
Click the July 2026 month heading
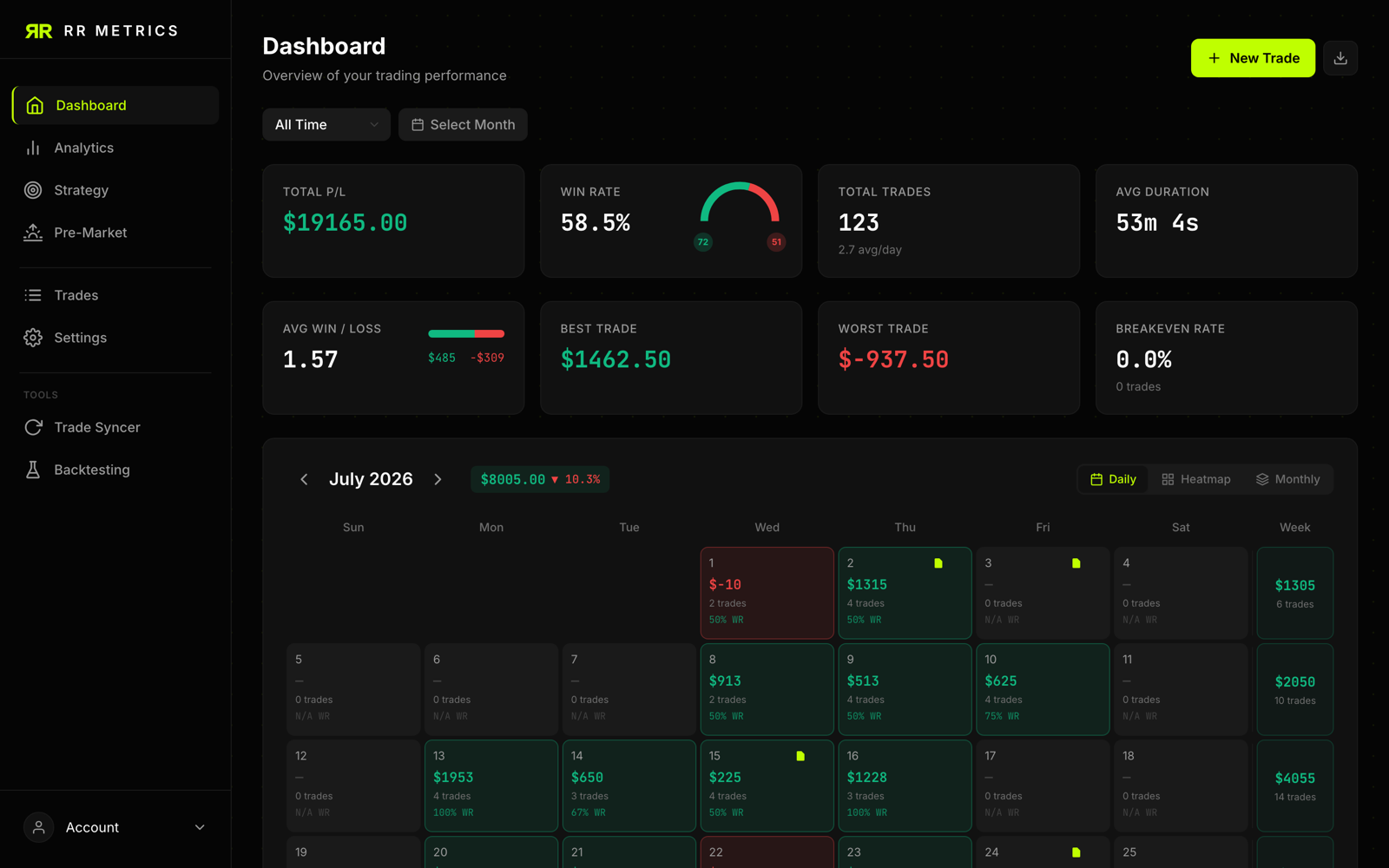tap(371, 479)
